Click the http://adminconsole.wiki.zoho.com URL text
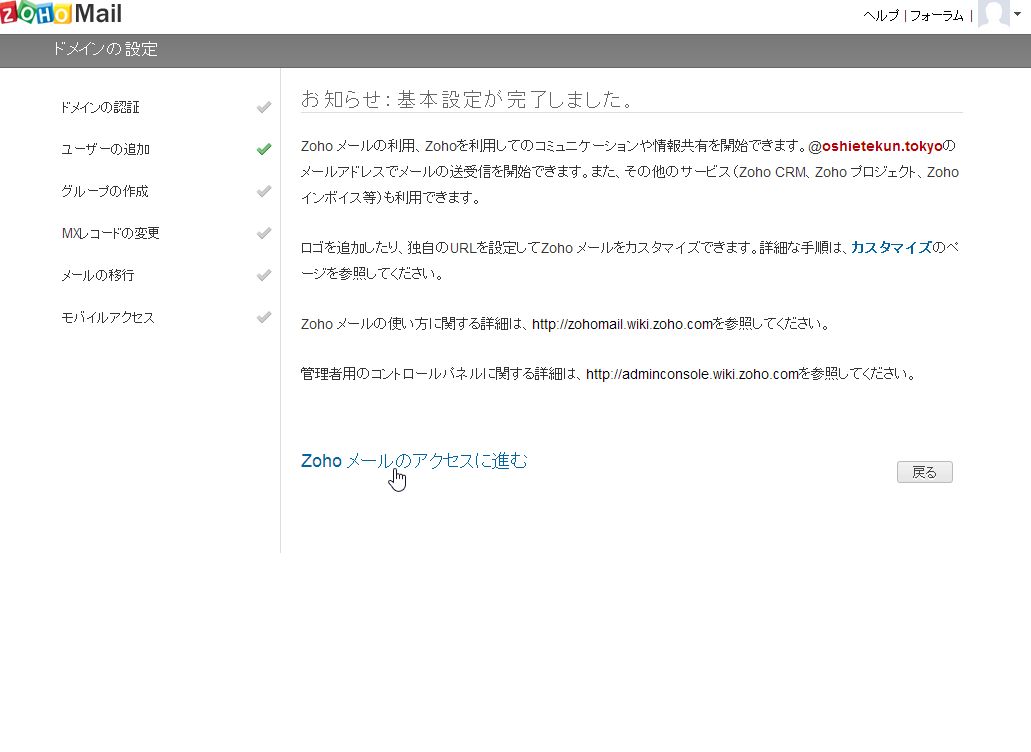The image size is (1031, 752). coord(692,374)
